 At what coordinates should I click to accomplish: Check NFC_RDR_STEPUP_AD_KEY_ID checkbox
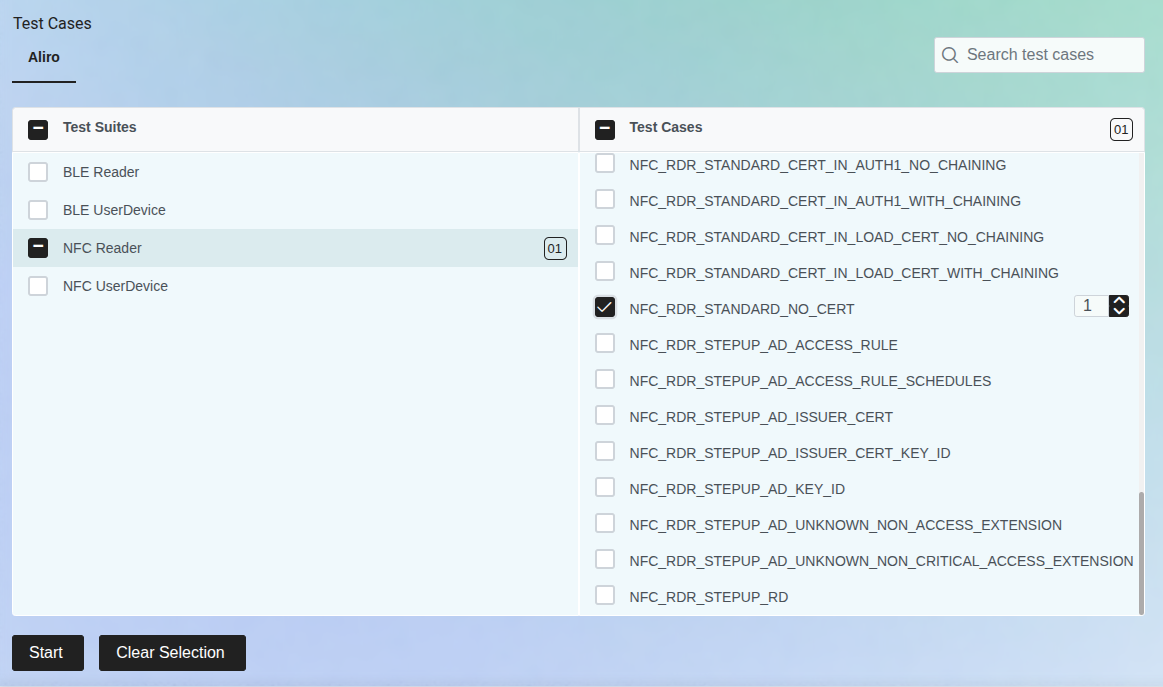pyautogui.click(x=604, y=487)
